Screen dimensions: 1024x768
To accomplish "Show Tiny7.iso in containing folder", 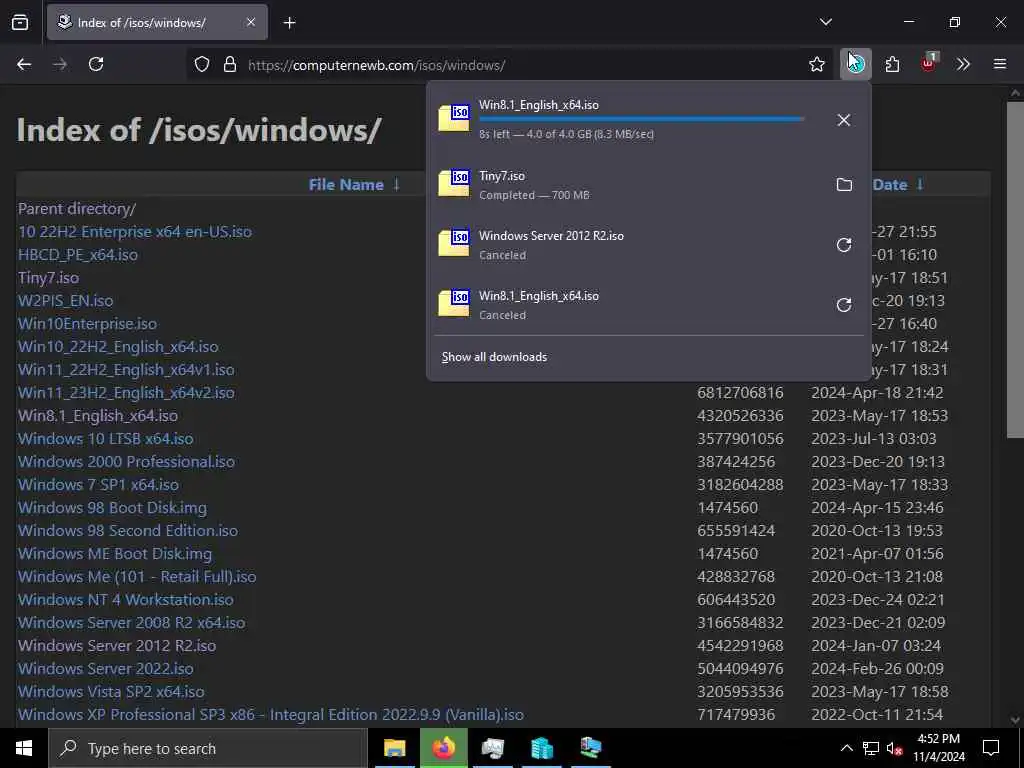I will (844, 185).
